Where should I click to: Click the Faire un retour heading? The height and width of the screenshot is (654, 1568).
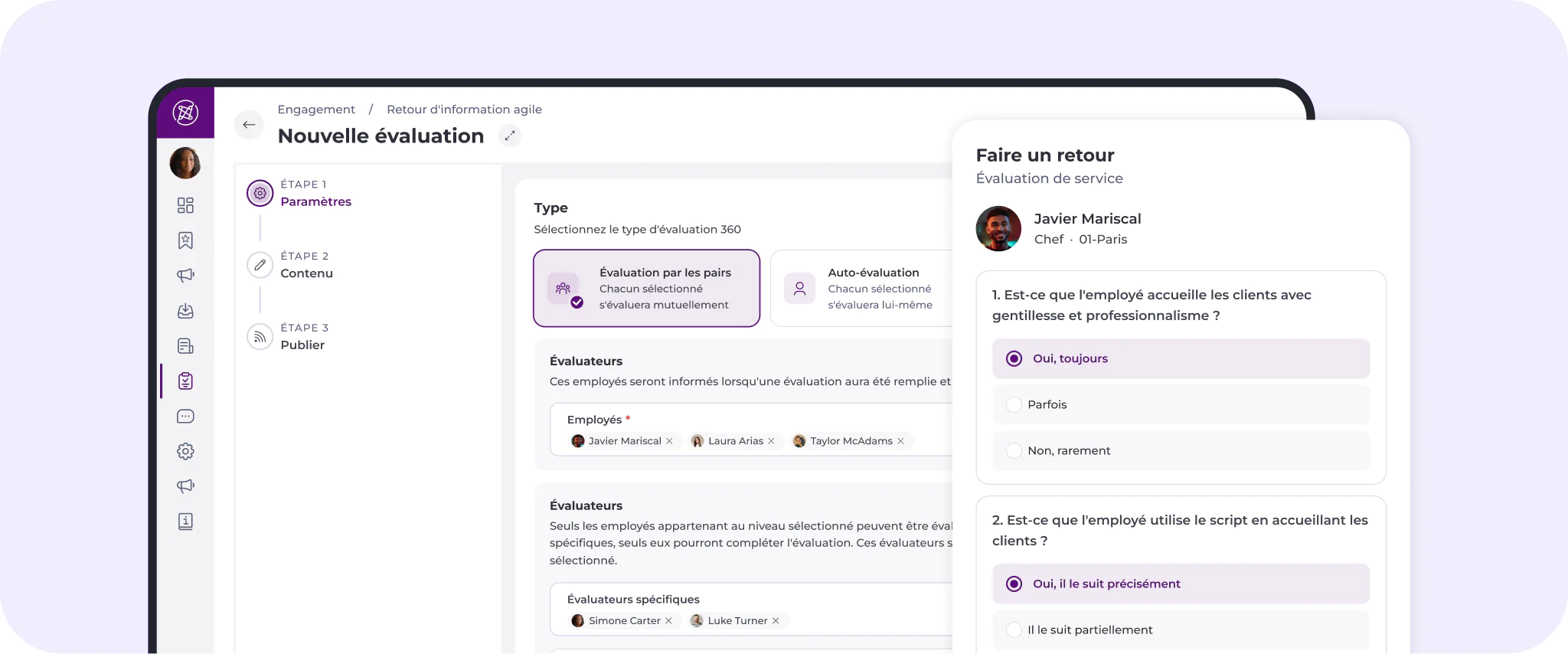pos(1045,155)
